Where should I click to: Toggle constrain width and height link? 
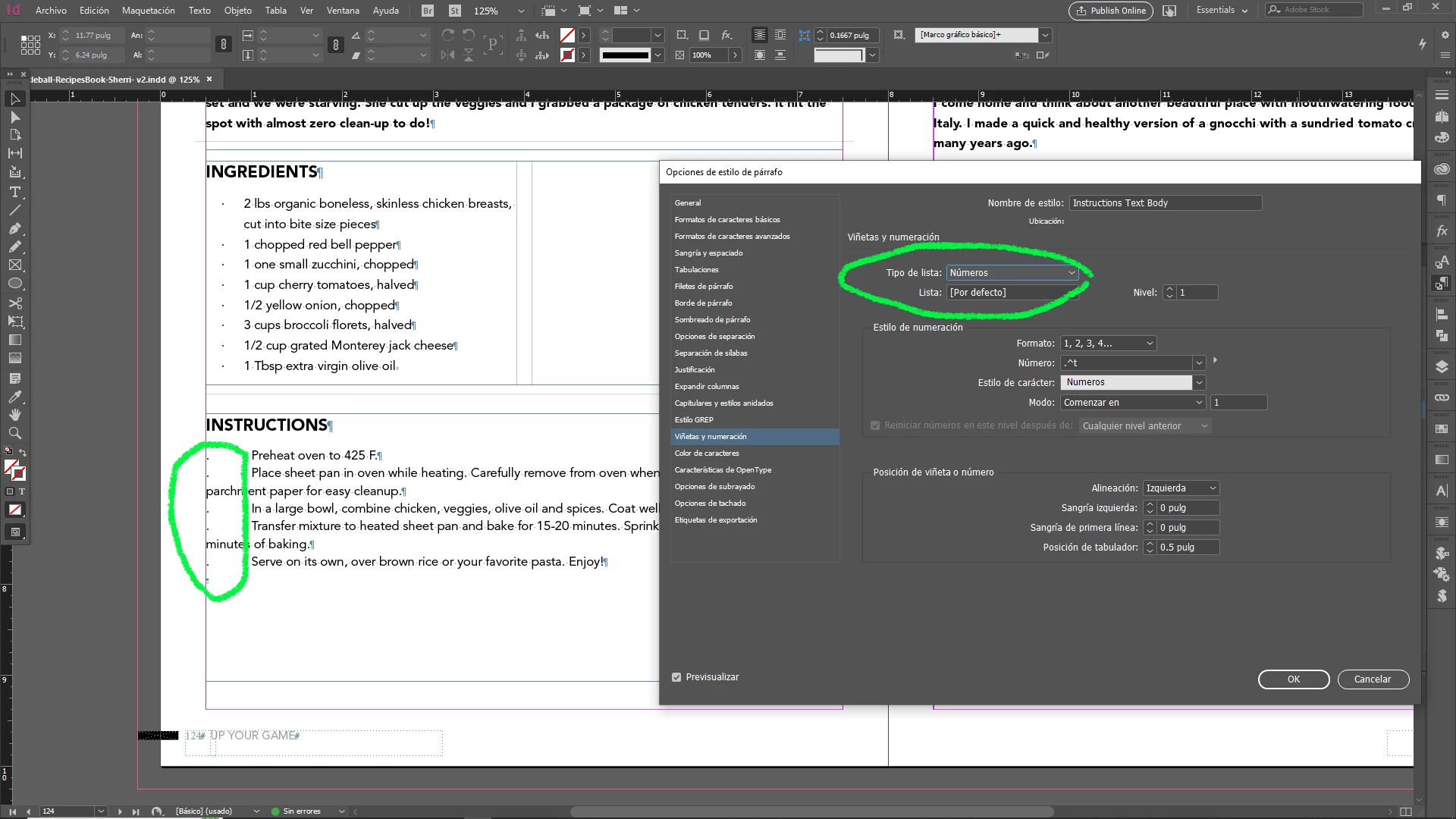223,45
